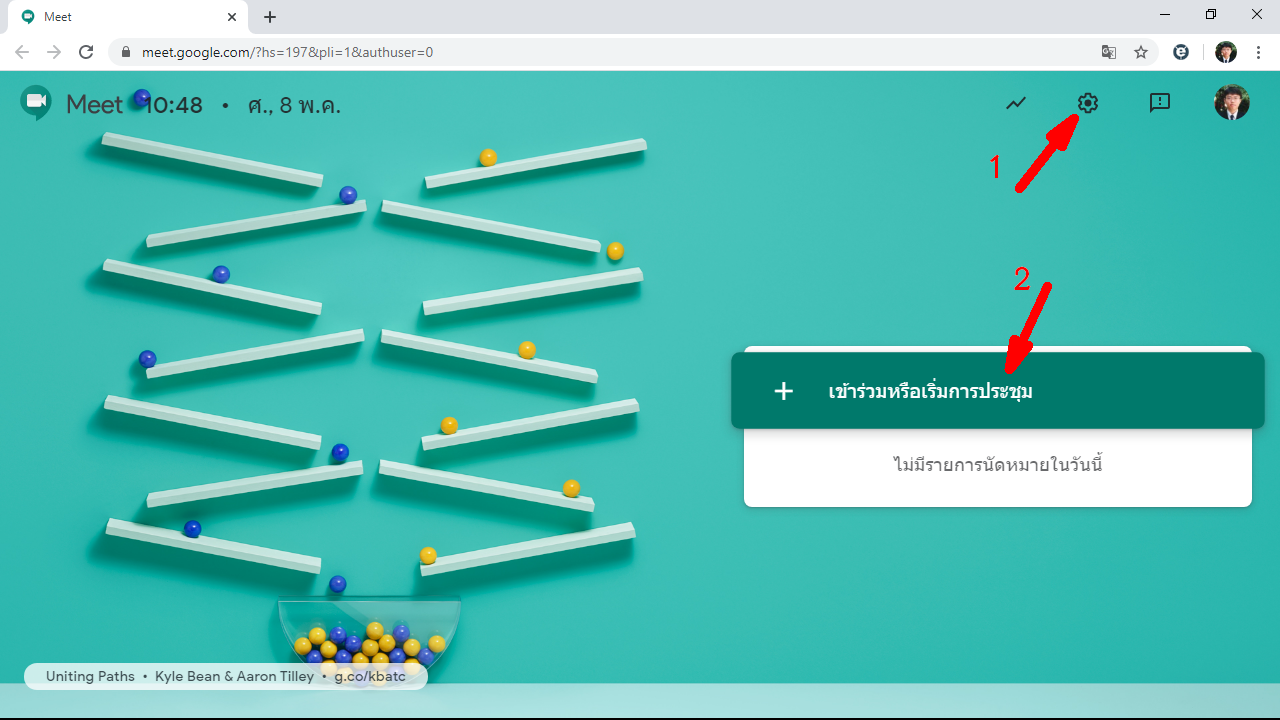Viewport: 1280px width, 720px height.
Task: Select the Meet browser tab
Action: [120, 17]
